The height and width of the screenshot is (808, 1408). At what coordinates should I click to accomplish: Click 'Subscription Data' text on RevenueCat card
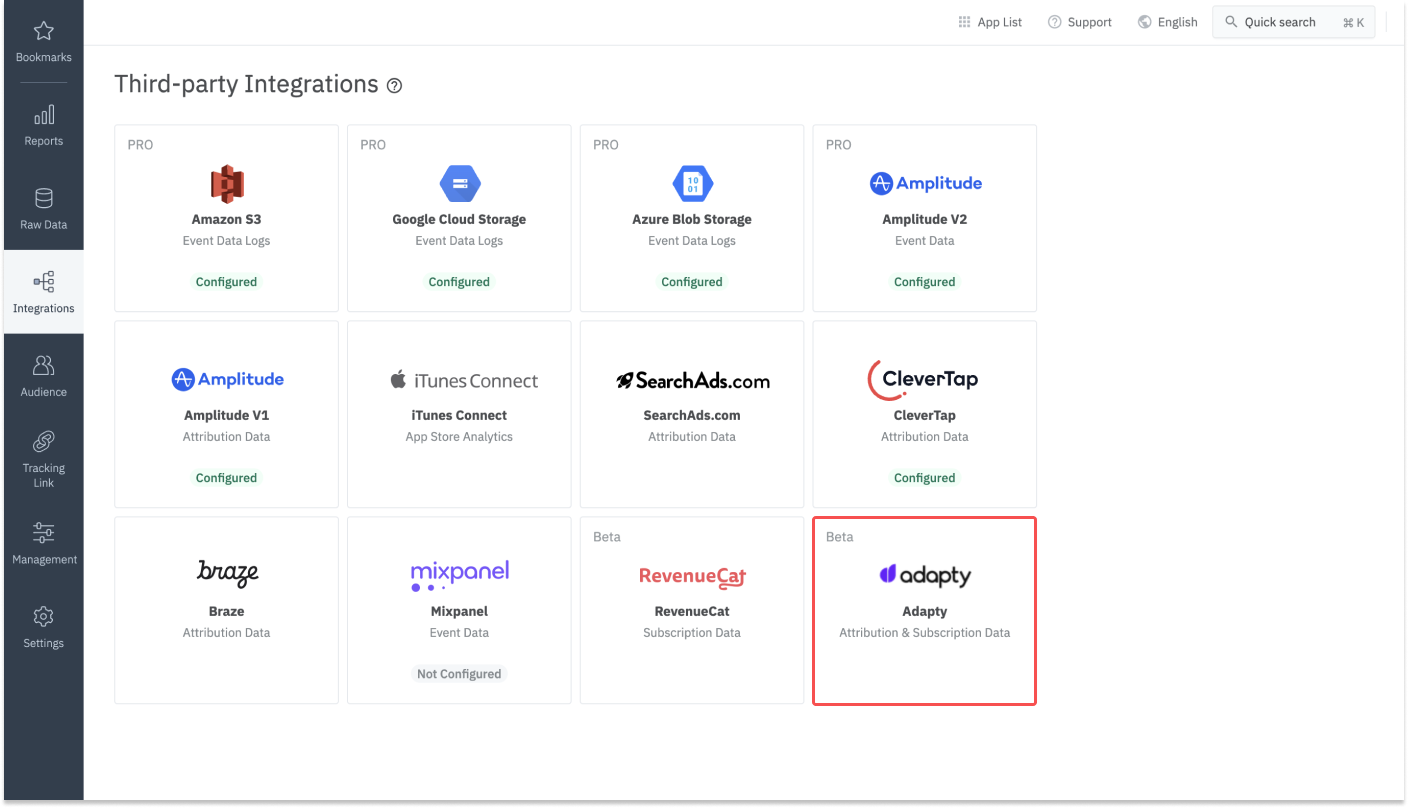tap(692, 633)
